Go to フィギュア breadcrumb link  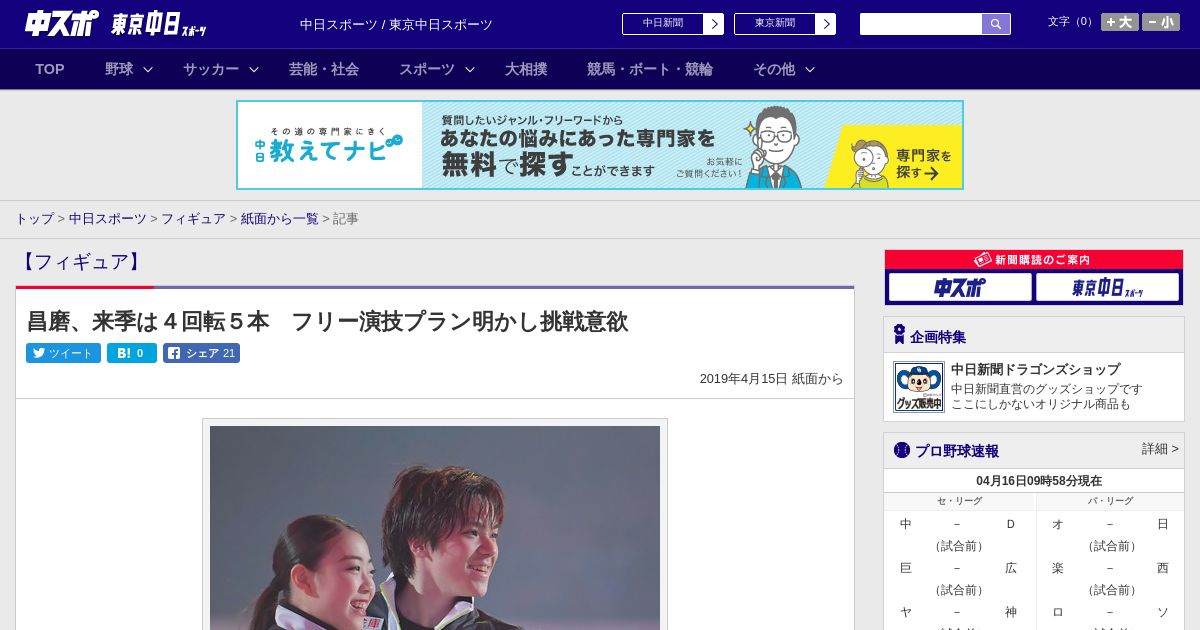[193, 218]
